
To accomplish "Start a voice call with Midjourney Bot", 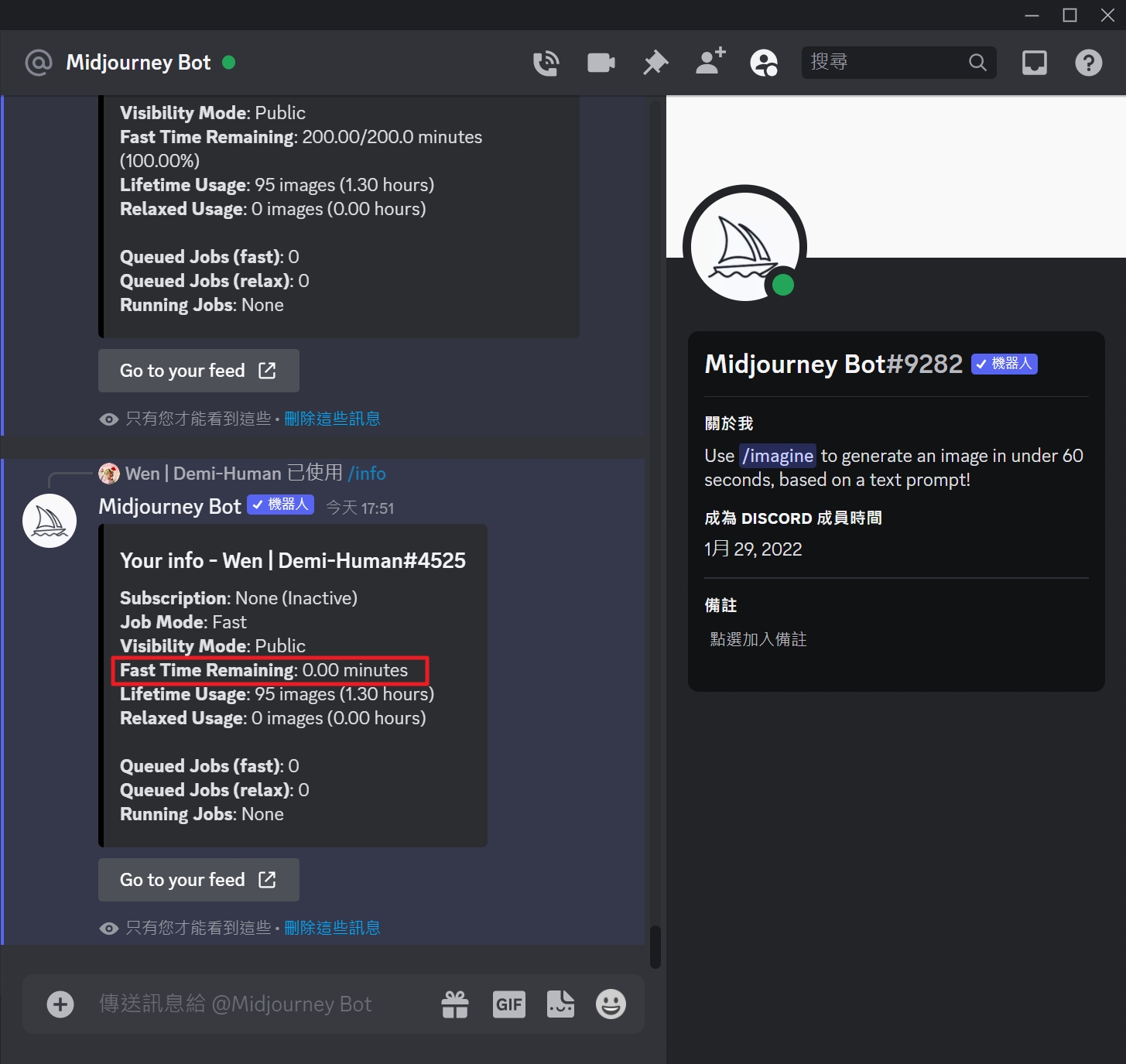I will (x=546, y=63).
